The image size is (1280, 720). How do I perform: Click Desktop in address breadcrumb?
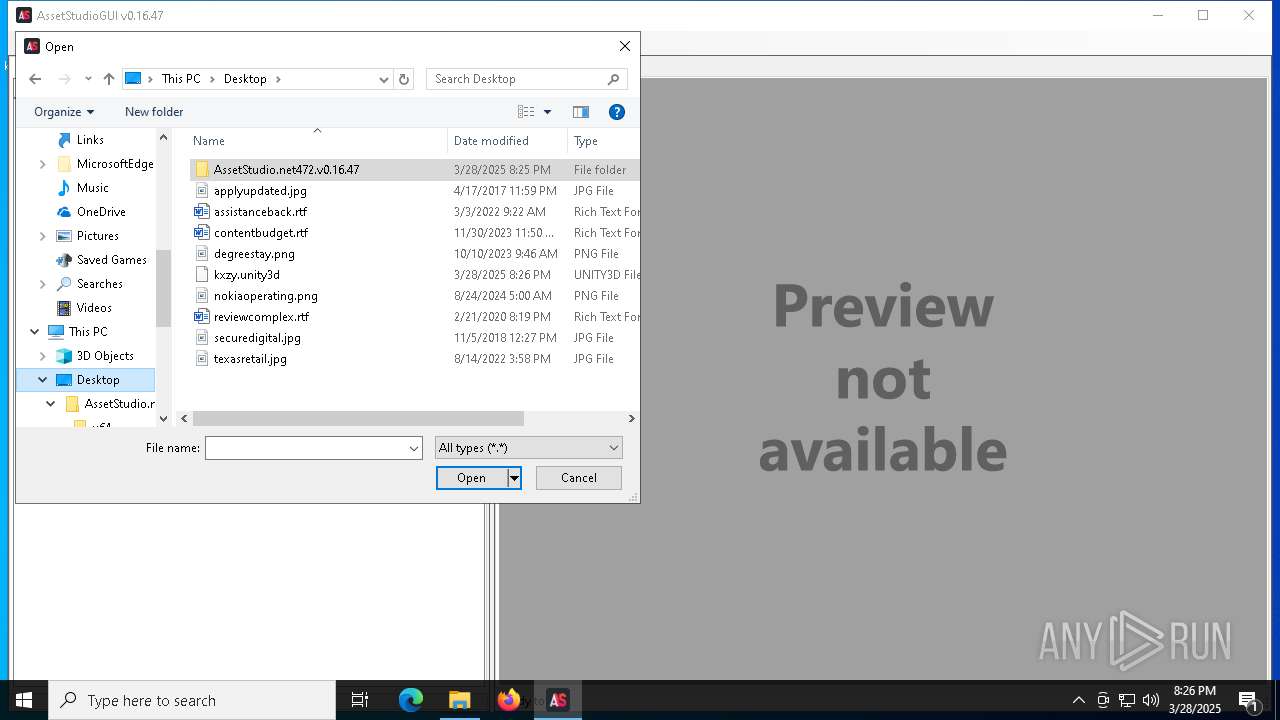point(245,79)
